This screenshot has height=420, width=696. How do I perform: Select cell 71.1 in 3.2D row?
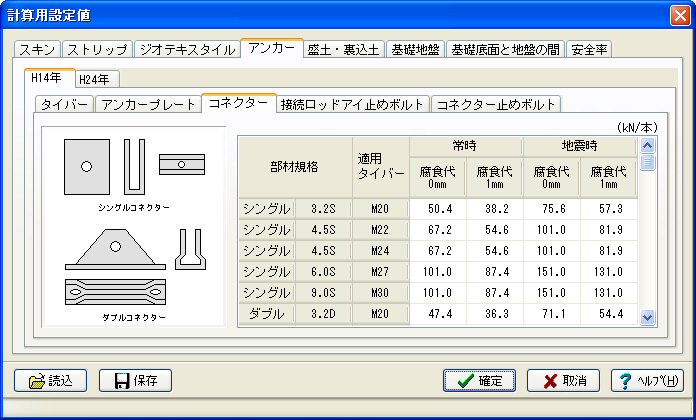(x=552, y=314)
